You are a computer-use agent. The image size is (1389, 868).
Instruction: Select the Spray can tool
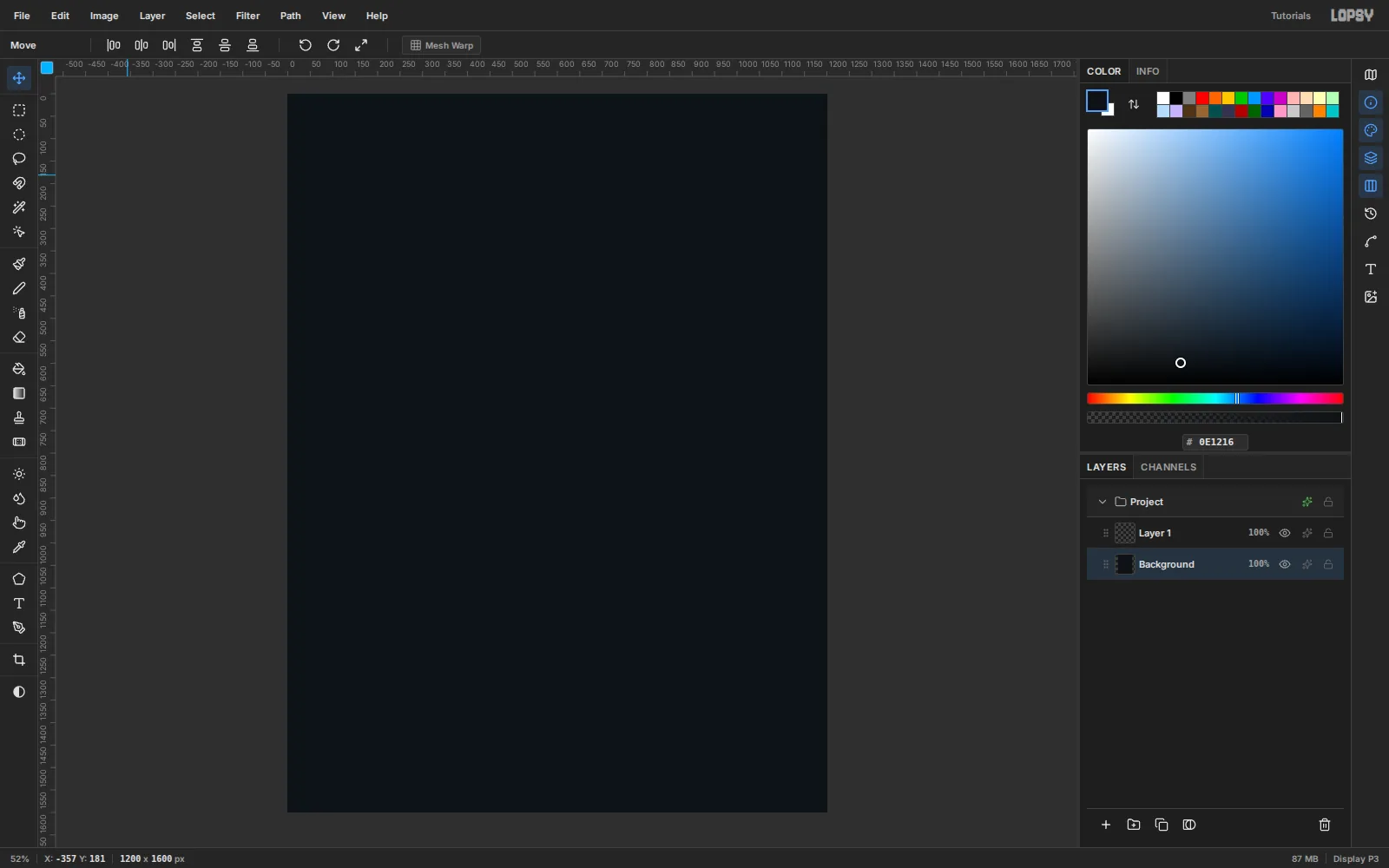click(x=19, y=312)
